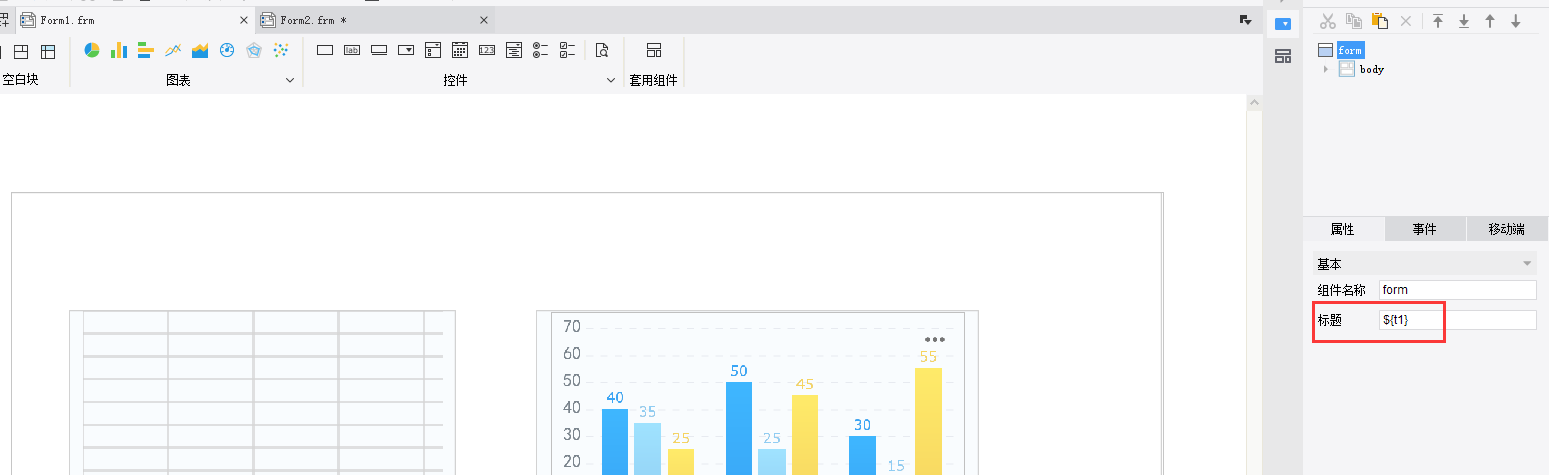This screenshot has width=1549, height=475.
Task: Open the reusable component (套用组件) icon
Action: pos(654,50)
